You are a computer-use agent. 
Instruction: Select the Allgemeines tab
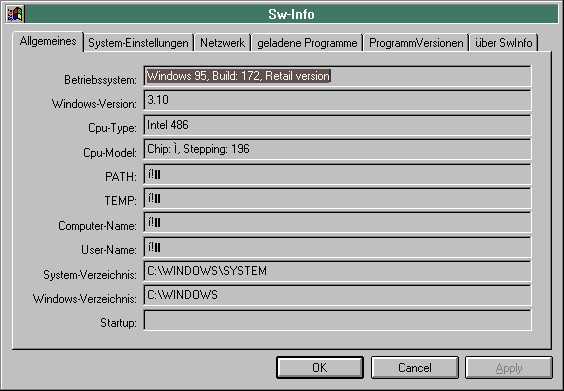48,41
